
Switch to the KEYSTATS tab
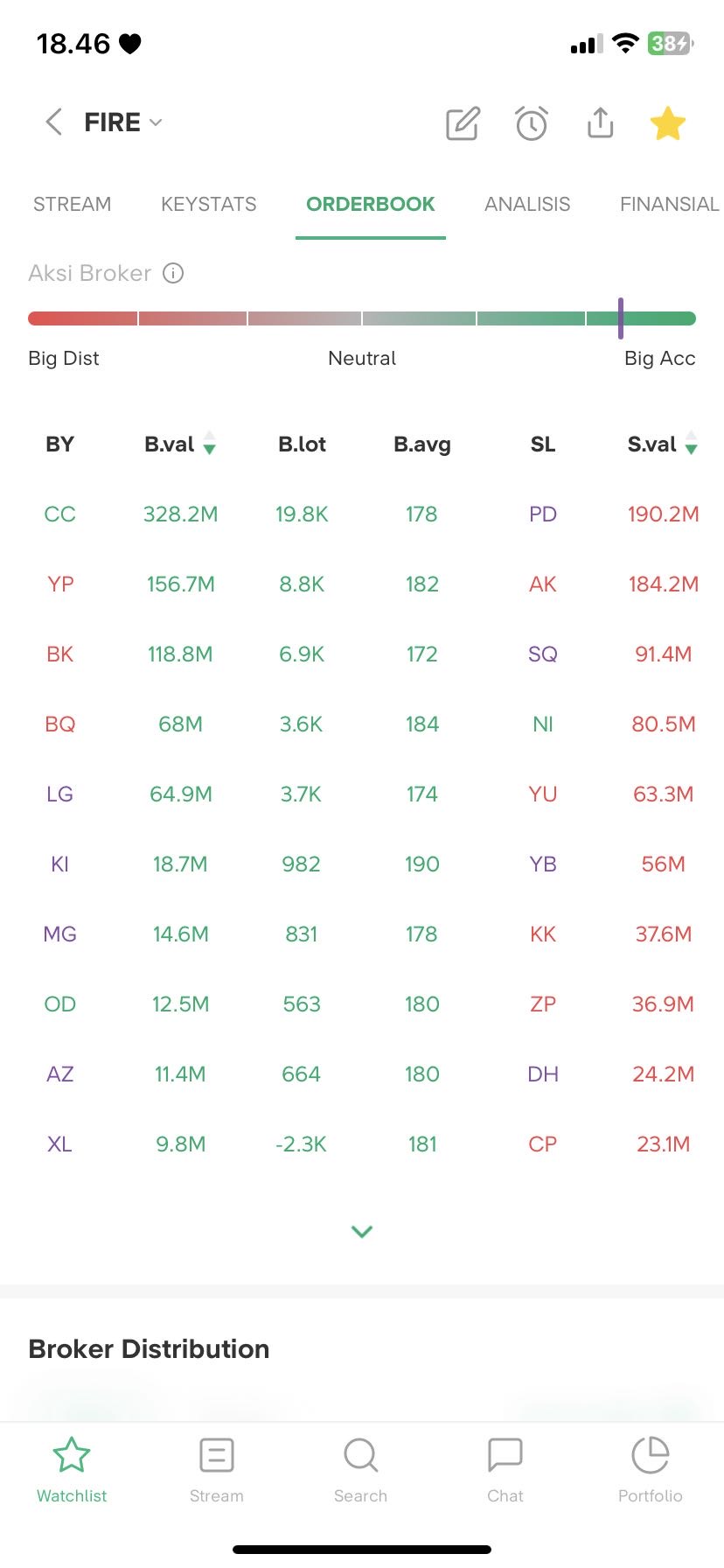(208, 205)
